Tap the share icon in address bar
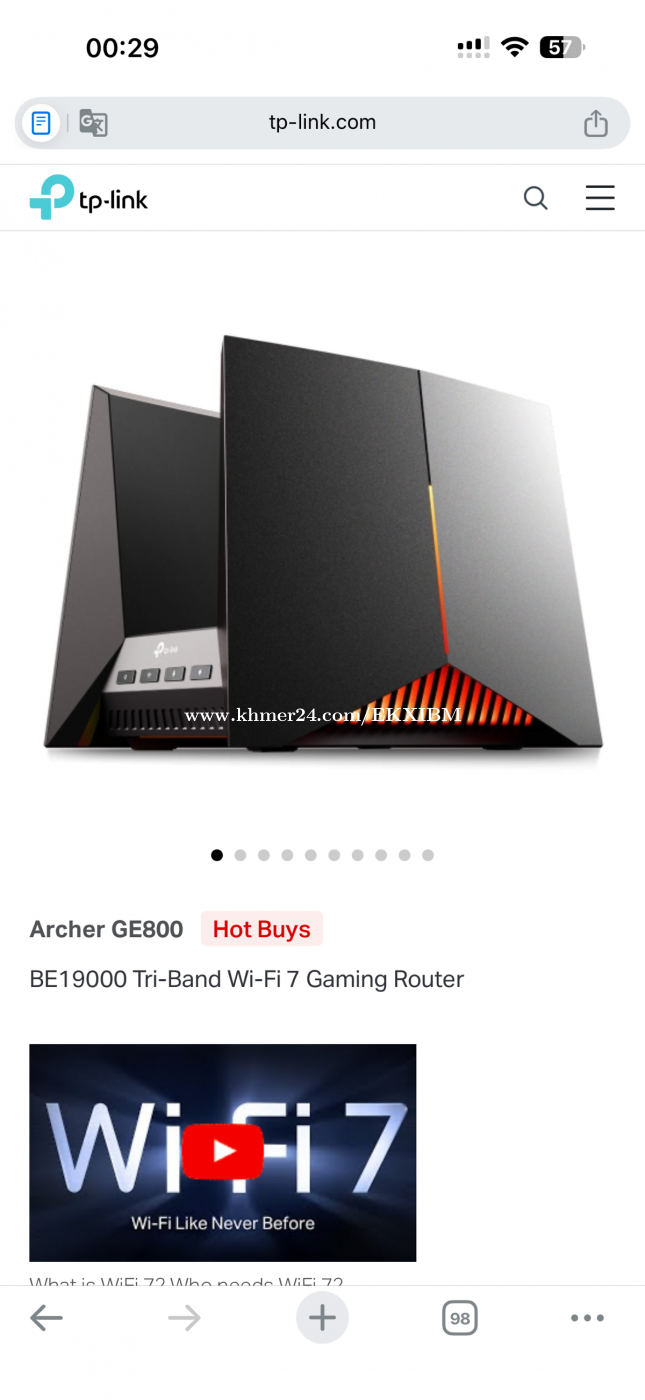This screenshot has height=1400, width=645. click(x=596, y=123)
